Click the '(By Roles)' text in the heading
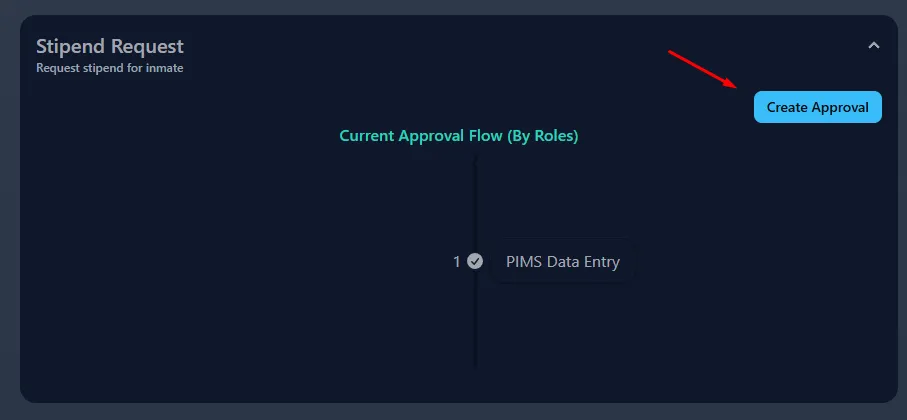 pos(543,136)
